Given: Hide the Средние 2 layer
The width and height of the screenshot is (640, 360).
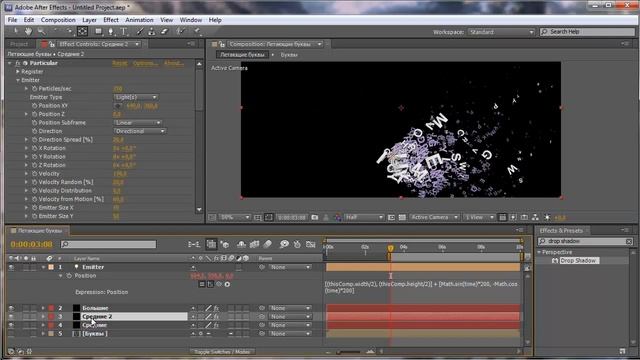Looking at the screenshot, I should pyautogui.click(x=11, y=317).
